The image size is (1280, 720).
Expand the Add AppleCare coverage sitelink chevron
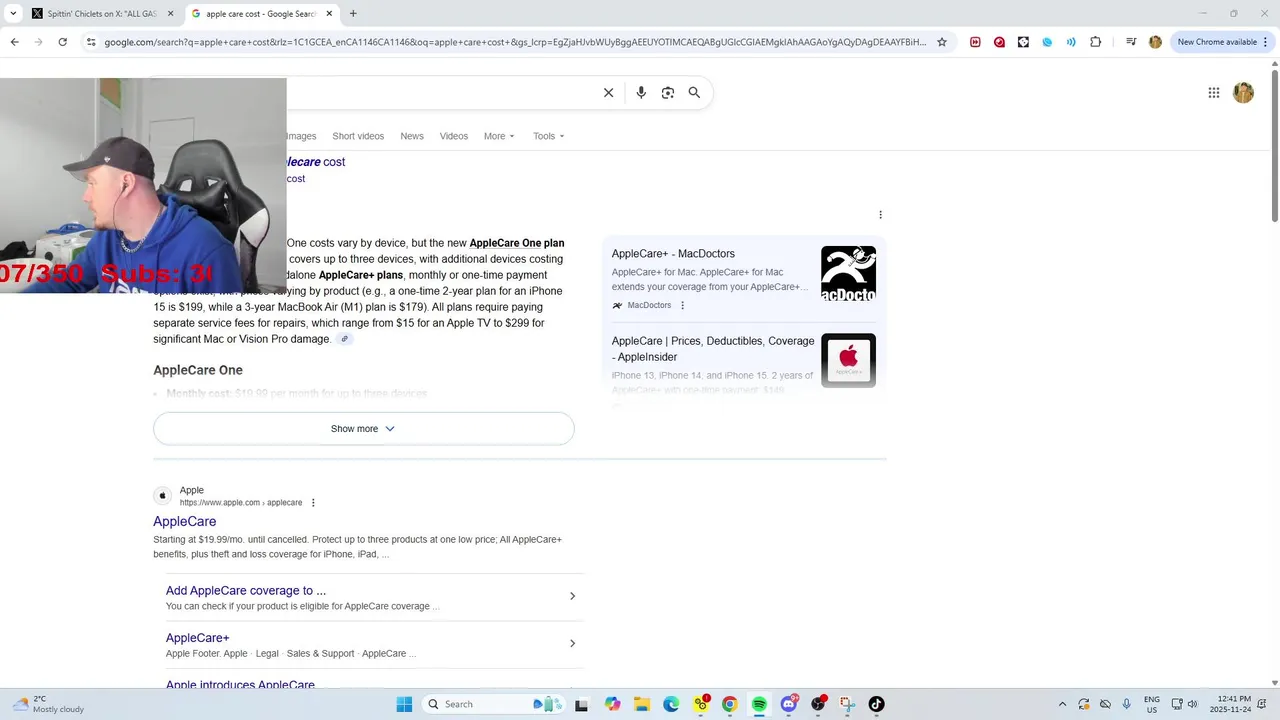572,596
